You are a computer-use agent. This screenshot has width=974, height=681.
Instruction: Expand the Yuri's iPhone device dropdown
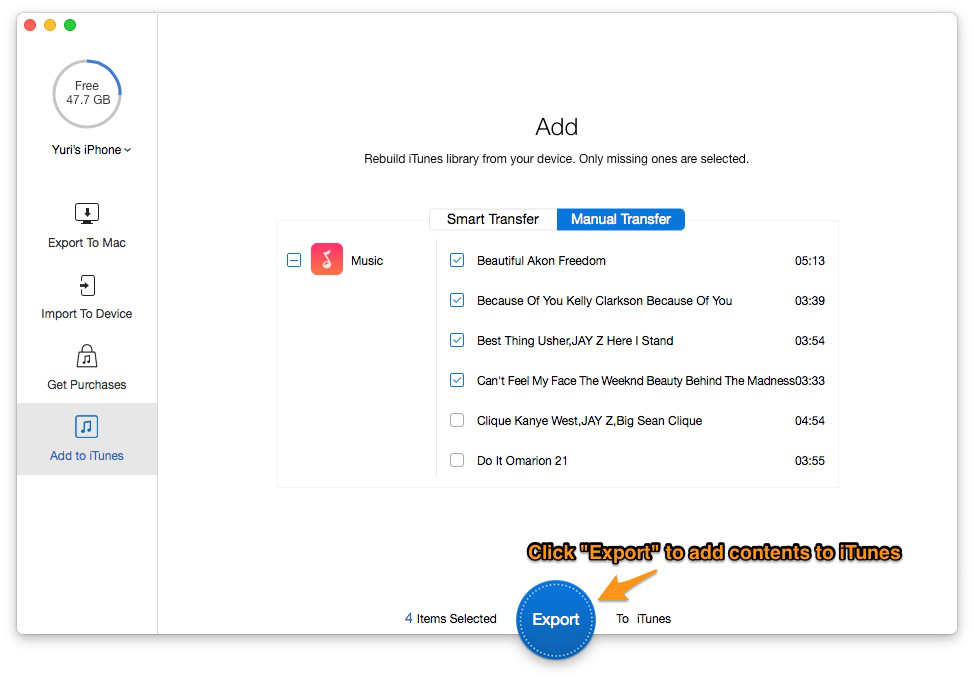point(91,150)
